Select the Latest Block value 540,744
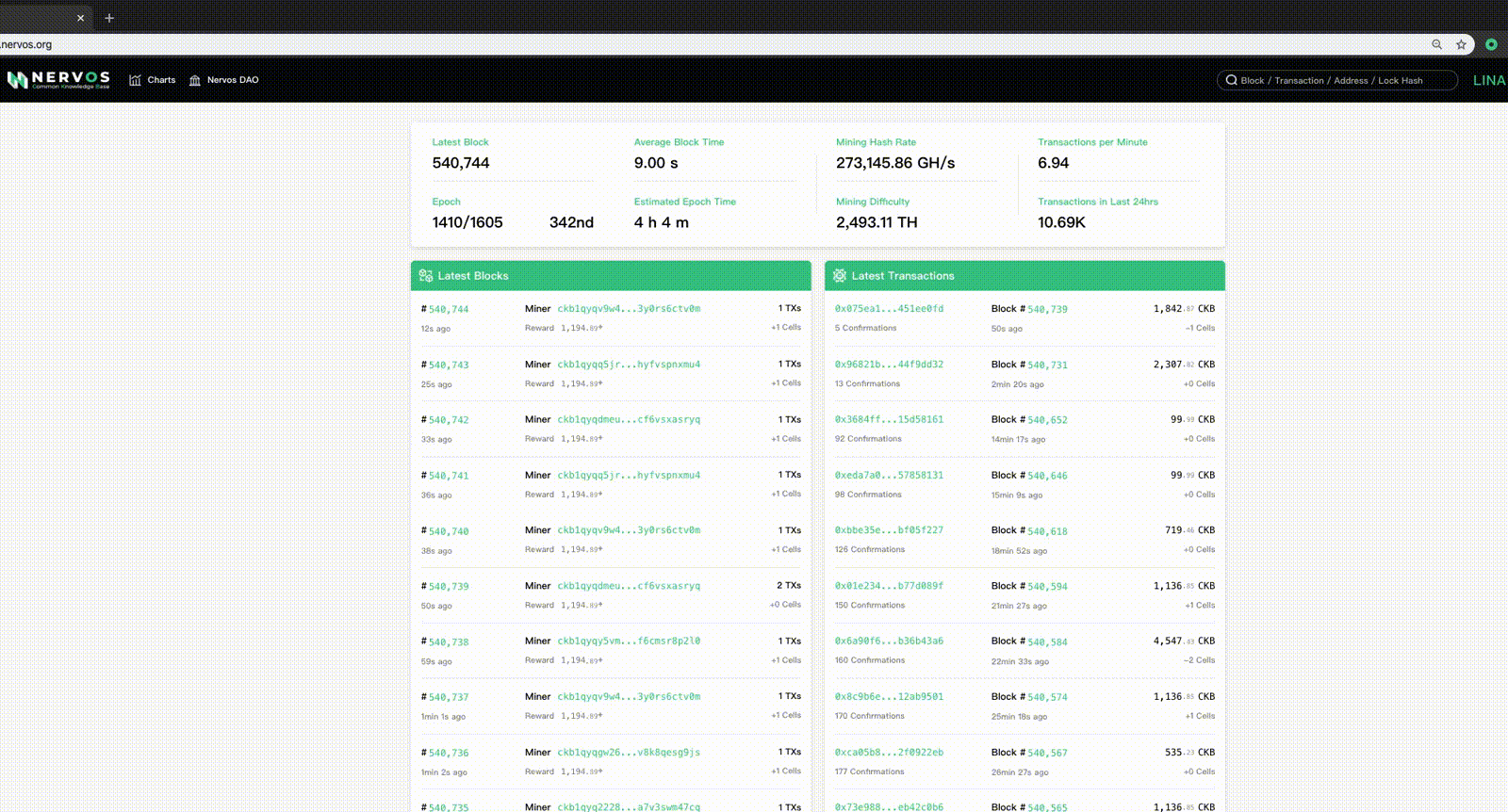This screenshot has width=1508, height=812. tap(461, 163)
